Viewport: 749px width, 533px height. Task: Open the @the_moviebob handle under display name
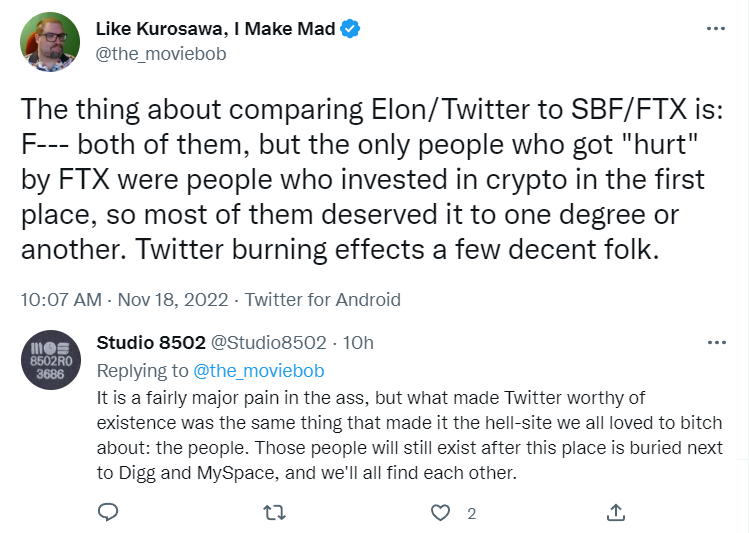coord(161,54)
